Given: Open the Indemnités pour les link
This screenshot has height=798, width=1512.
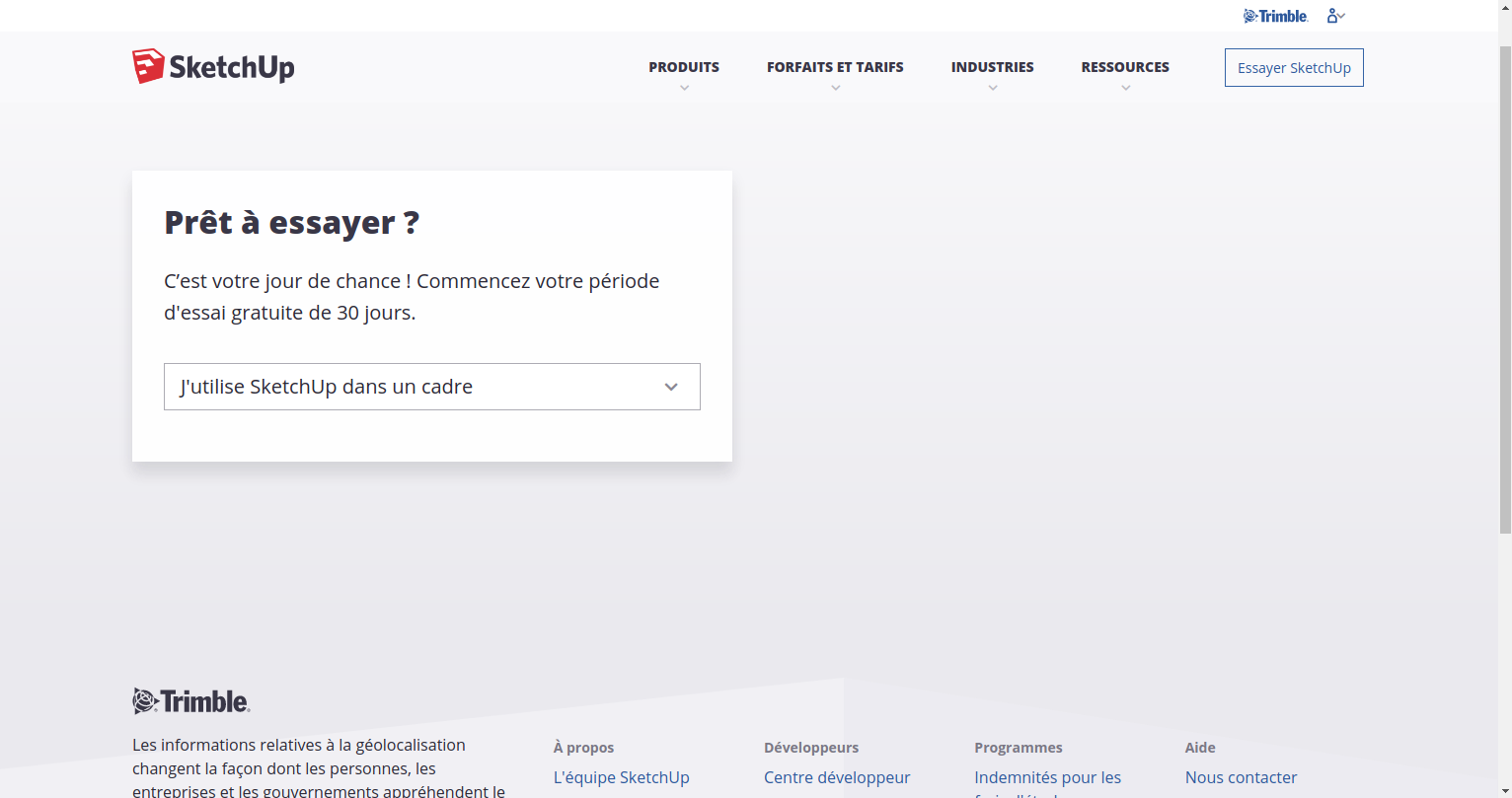Looking at the screenshot, I should pos(1047,777).
